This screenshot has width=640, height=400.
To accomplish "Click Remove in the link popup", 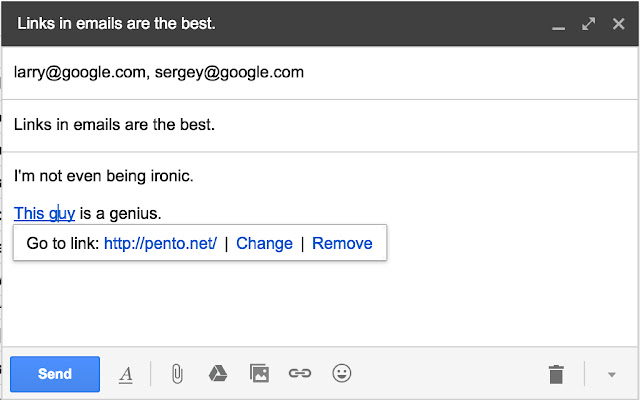I will 342,243.
